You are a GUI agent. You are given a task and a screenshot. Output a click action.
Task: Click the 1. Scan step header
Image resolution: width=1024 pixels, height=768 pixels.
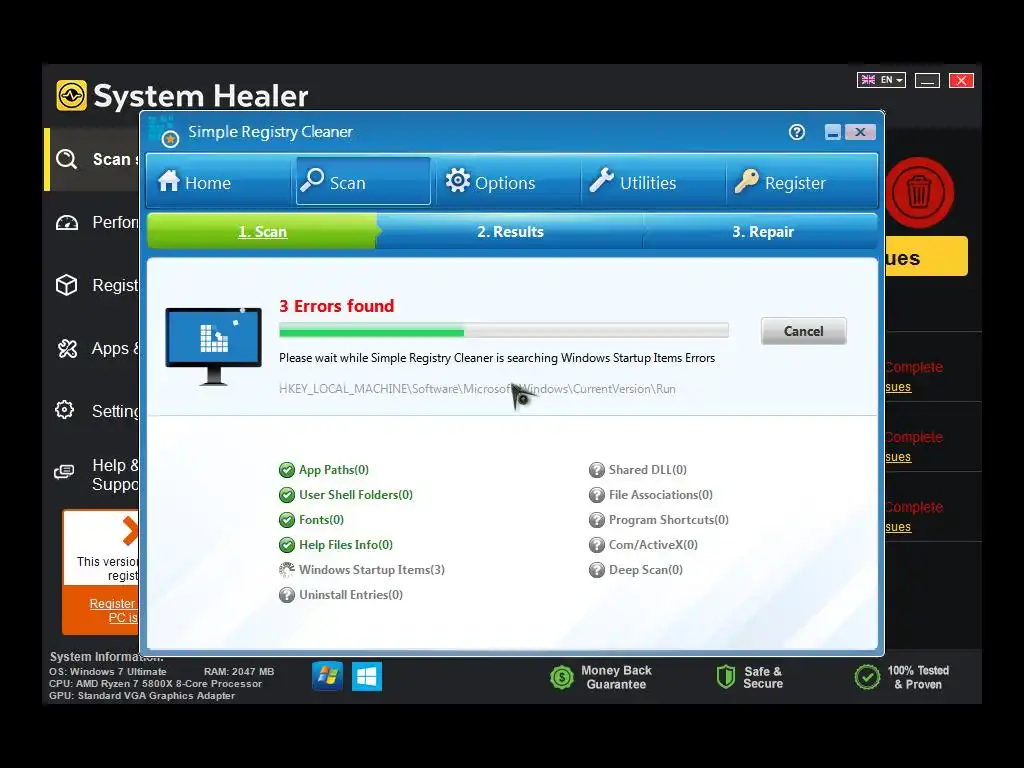(263, 232)
